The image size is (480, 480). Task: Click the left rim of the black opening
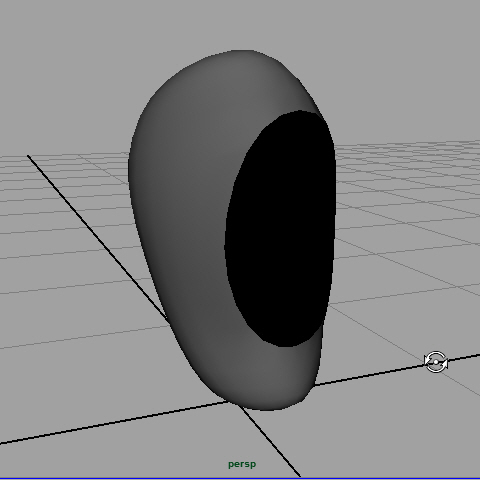click(227, 233)
